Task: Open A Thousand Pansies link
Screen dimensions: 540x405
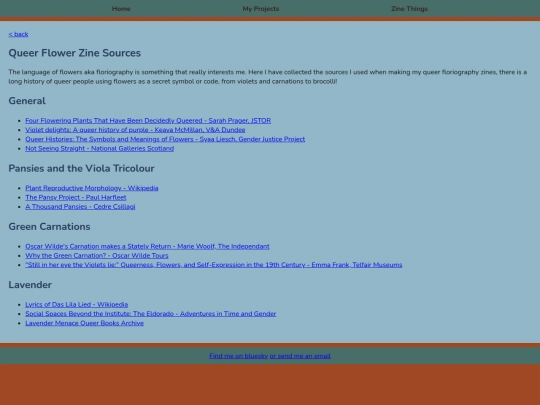Action: coord(80,207)
